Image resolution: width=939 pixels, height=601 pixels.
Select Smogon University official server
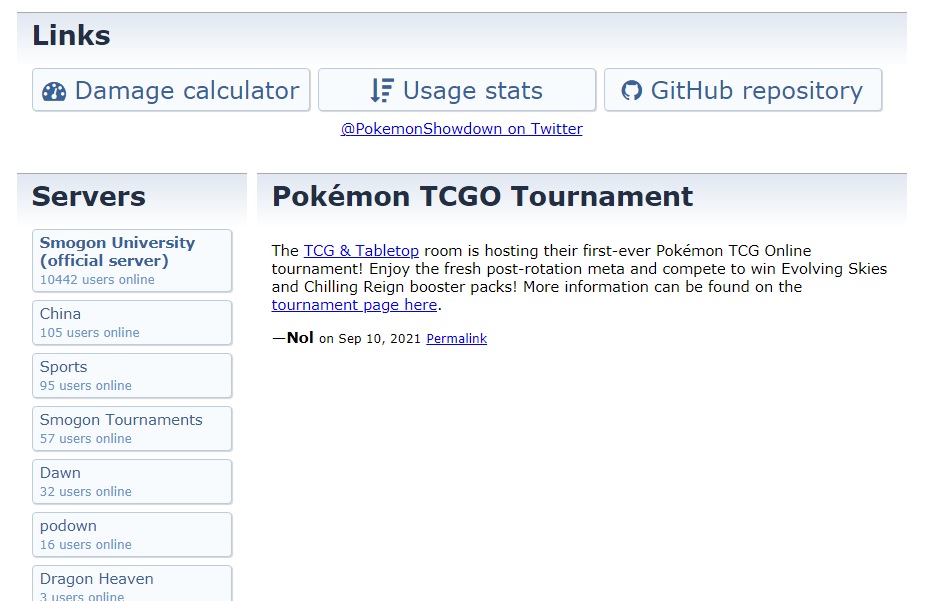pyautogui.click(x=132, y=261)
